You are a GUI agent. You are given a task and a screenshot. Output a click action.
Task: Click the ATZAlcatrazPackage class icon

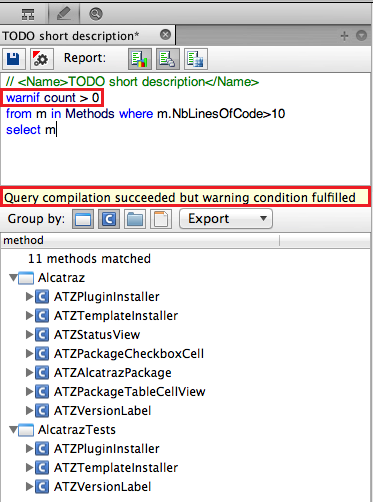pyautogui.click(x=42, y=372)
